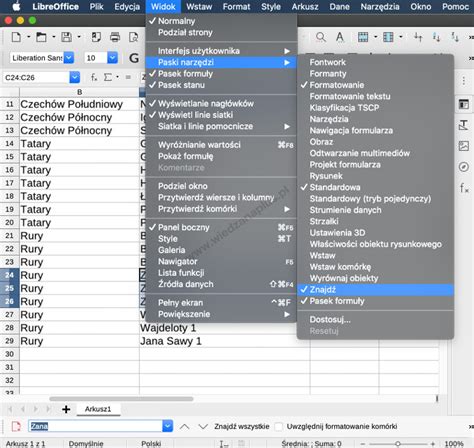
Task: Select the Arkusz1 sheet tab
Action: [98, 409]
